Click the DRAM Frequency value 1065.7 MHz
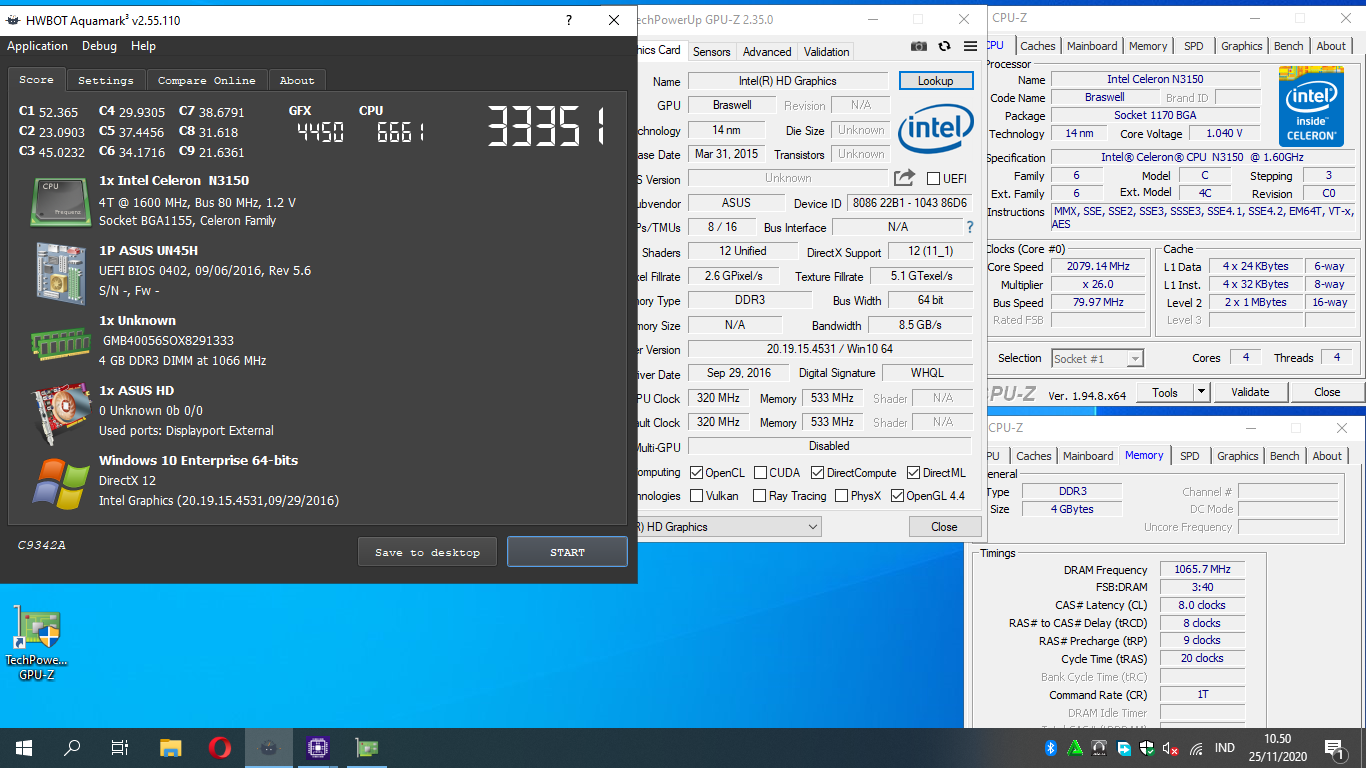The image size is (1366, 768). (1202, 569)
